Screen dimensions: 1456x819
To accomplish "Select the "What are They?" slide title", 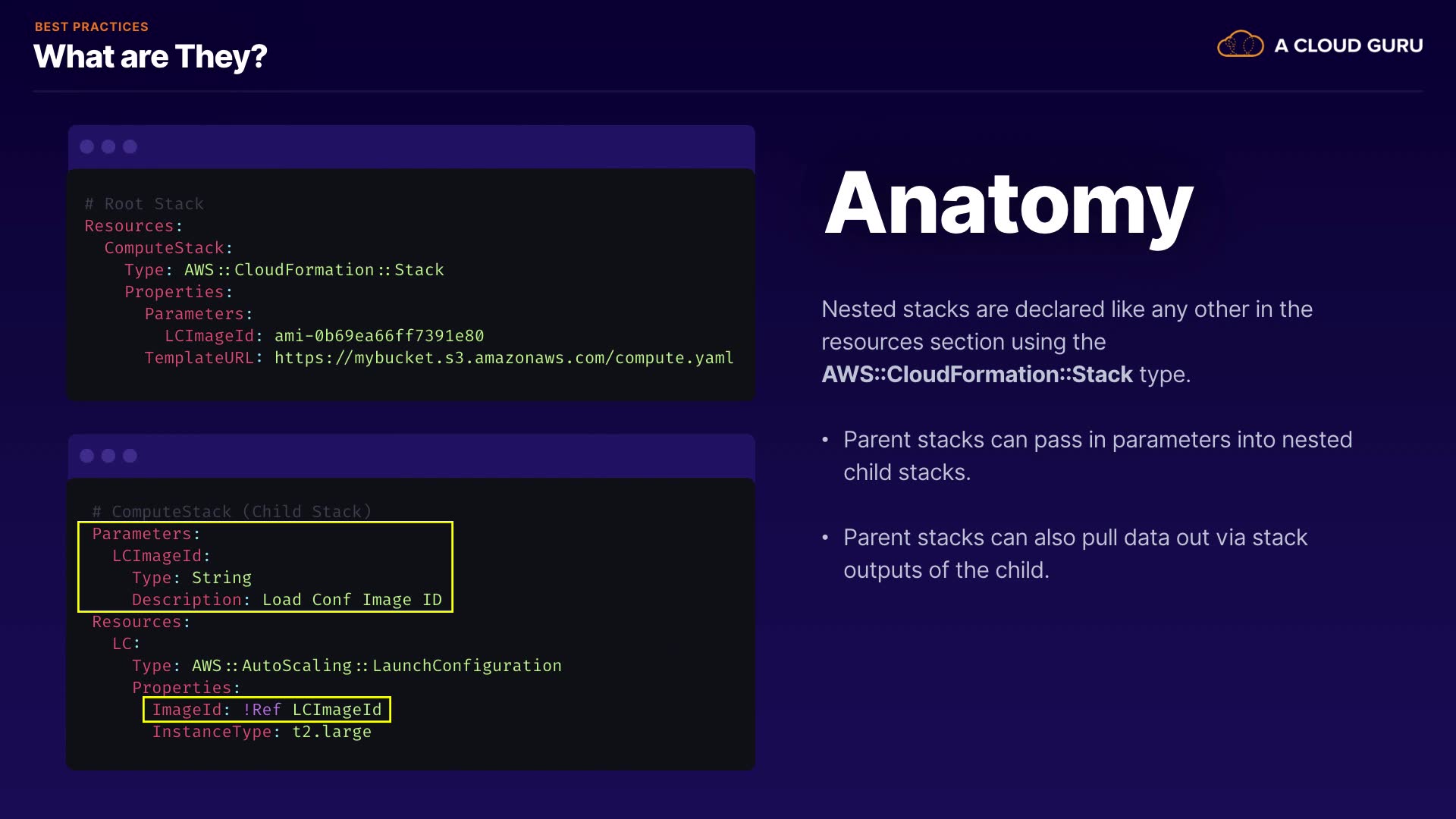I will [x=150, y=57].
